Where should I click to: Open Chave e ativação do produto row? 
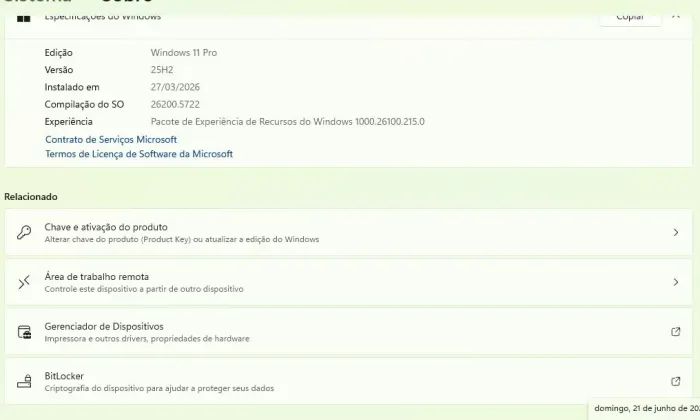348,232
